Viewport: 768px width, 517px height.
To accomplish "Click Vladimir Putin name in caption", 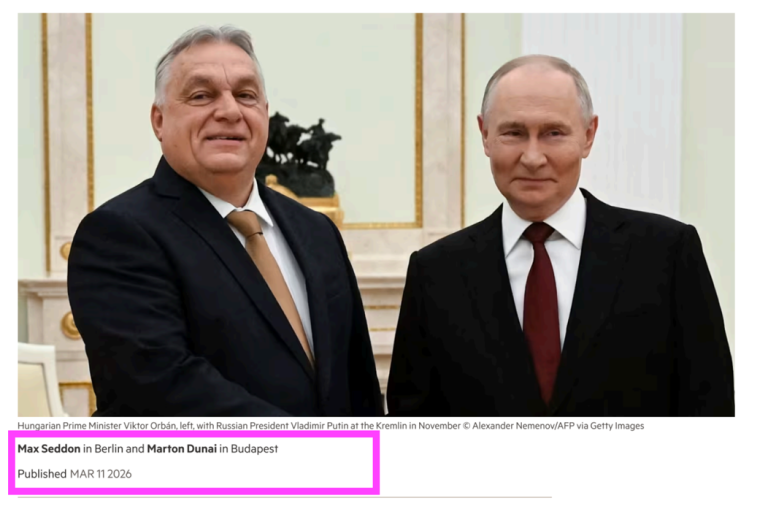I will [x=321, y=426].
